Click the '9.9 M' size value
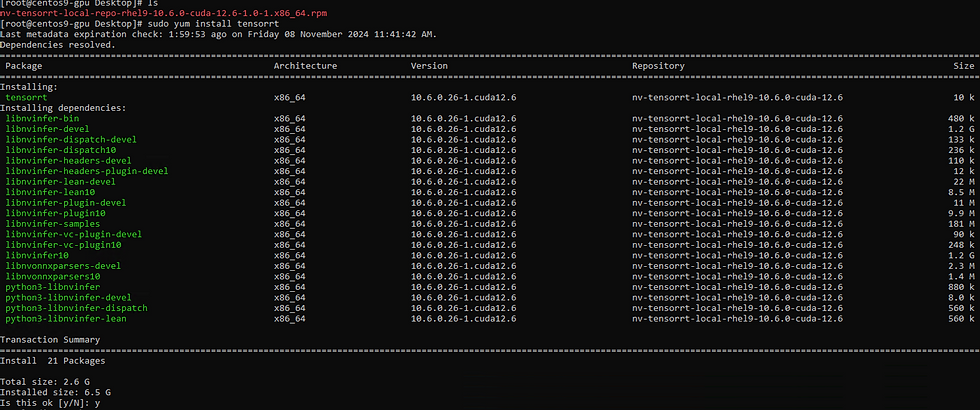This screenshot has height=410, width=980. [x=961, y=213]
